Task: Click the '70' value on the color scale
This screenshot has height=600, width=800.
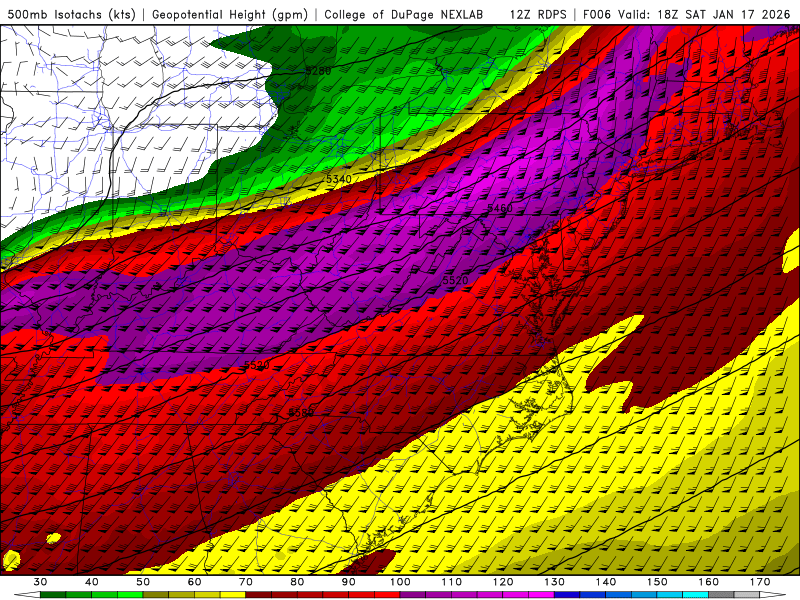Action: coord(246,582)
